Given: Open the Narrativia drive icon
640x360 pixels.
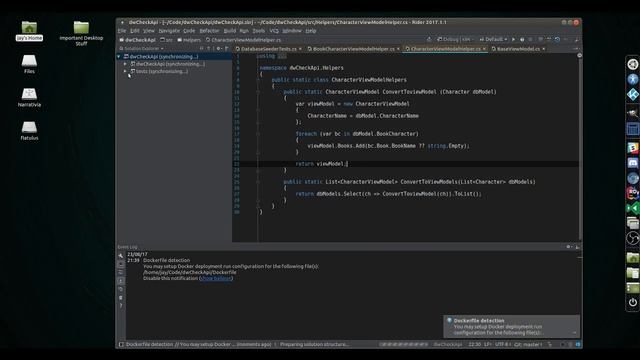Looking at the screenshot, I should pyautogui.click(x=29, y=98).
